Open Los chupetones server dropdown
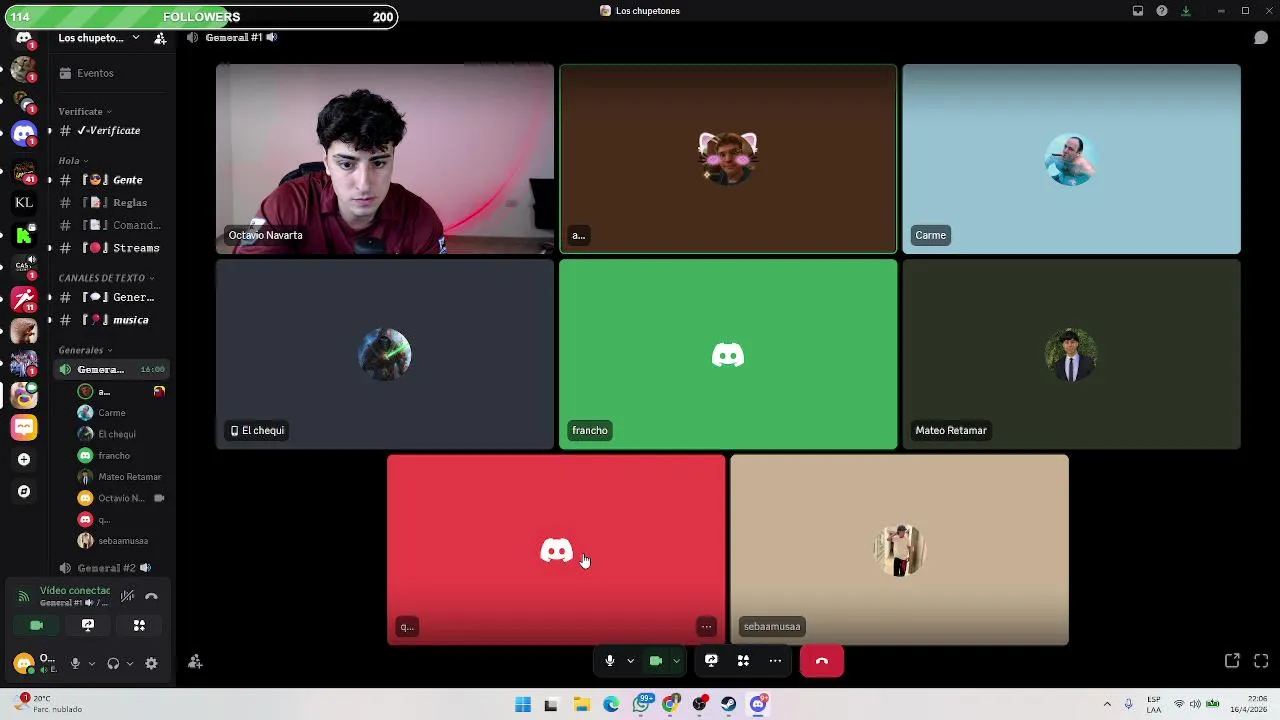 point(98,38)
